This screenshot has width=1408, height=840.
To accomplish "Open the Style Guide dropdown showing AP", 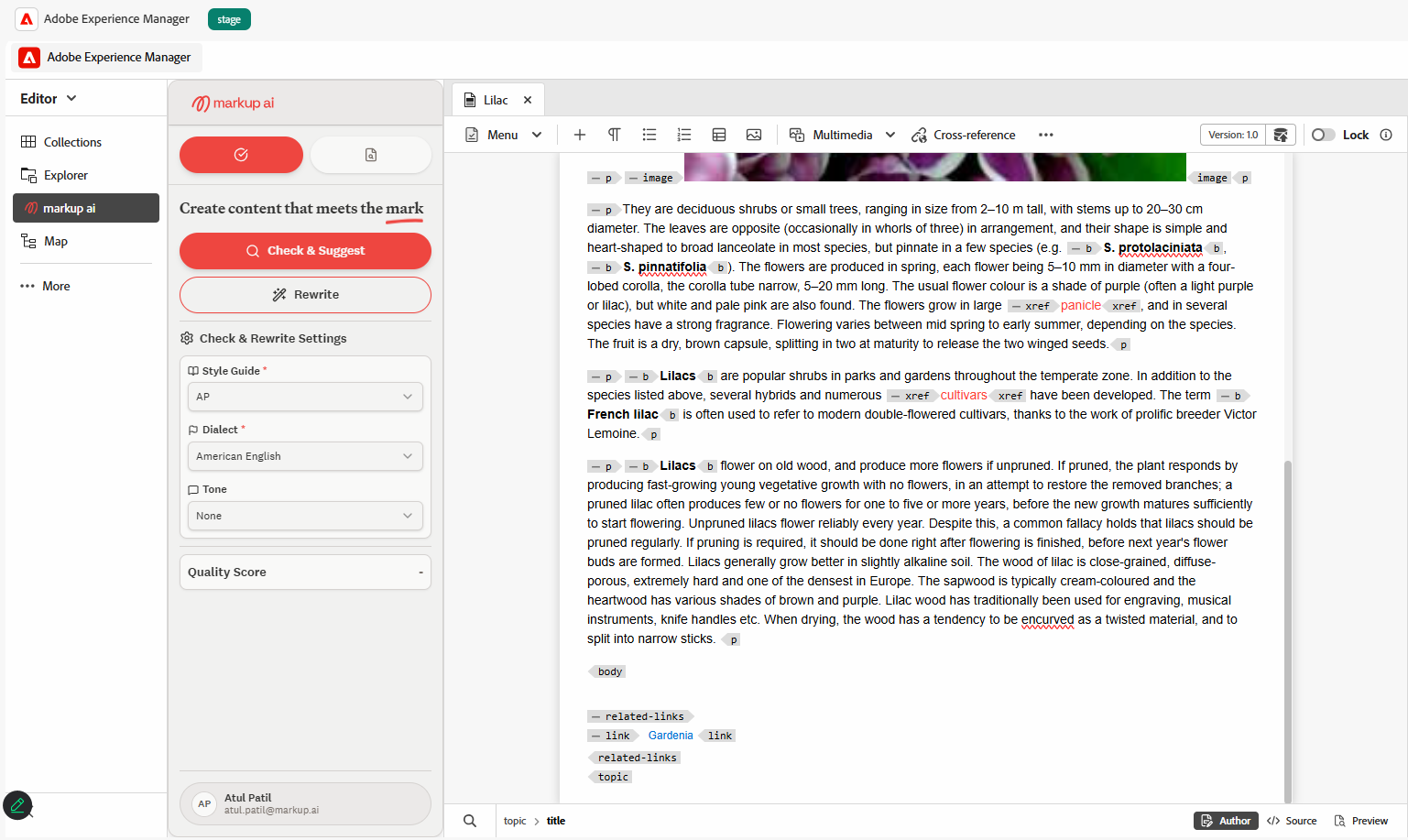I will click(305, 397).
